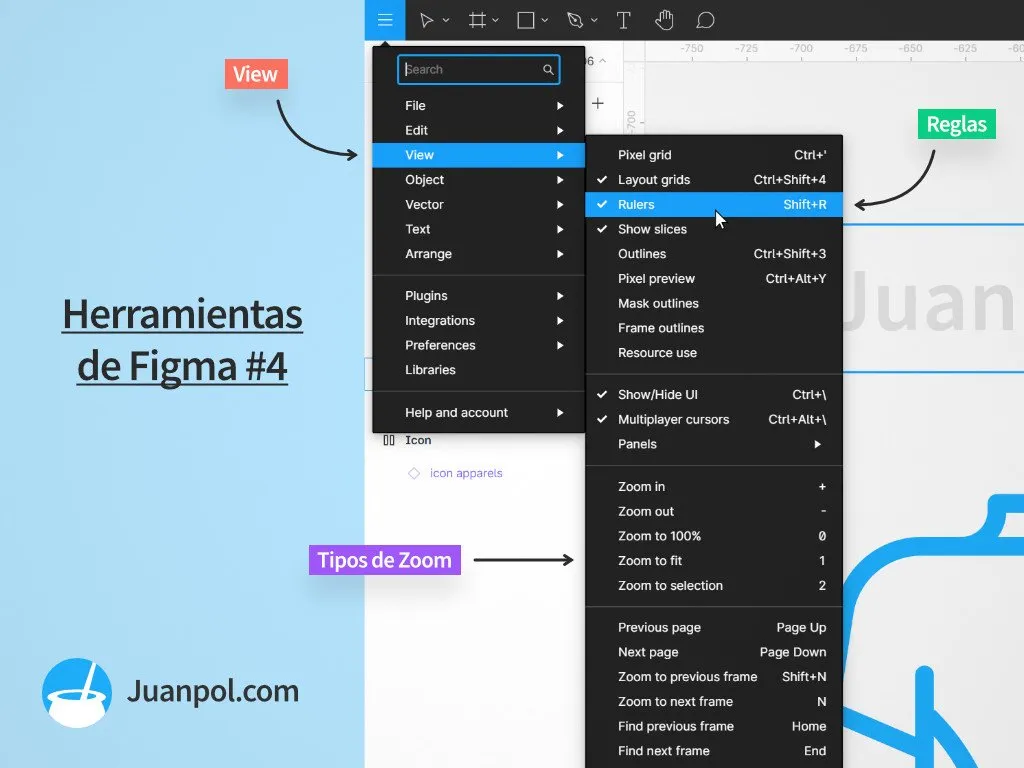The width and height of the screenshot is (1024, 768).
Task: Select the Text tool
Action: click(x=624, y=20)
